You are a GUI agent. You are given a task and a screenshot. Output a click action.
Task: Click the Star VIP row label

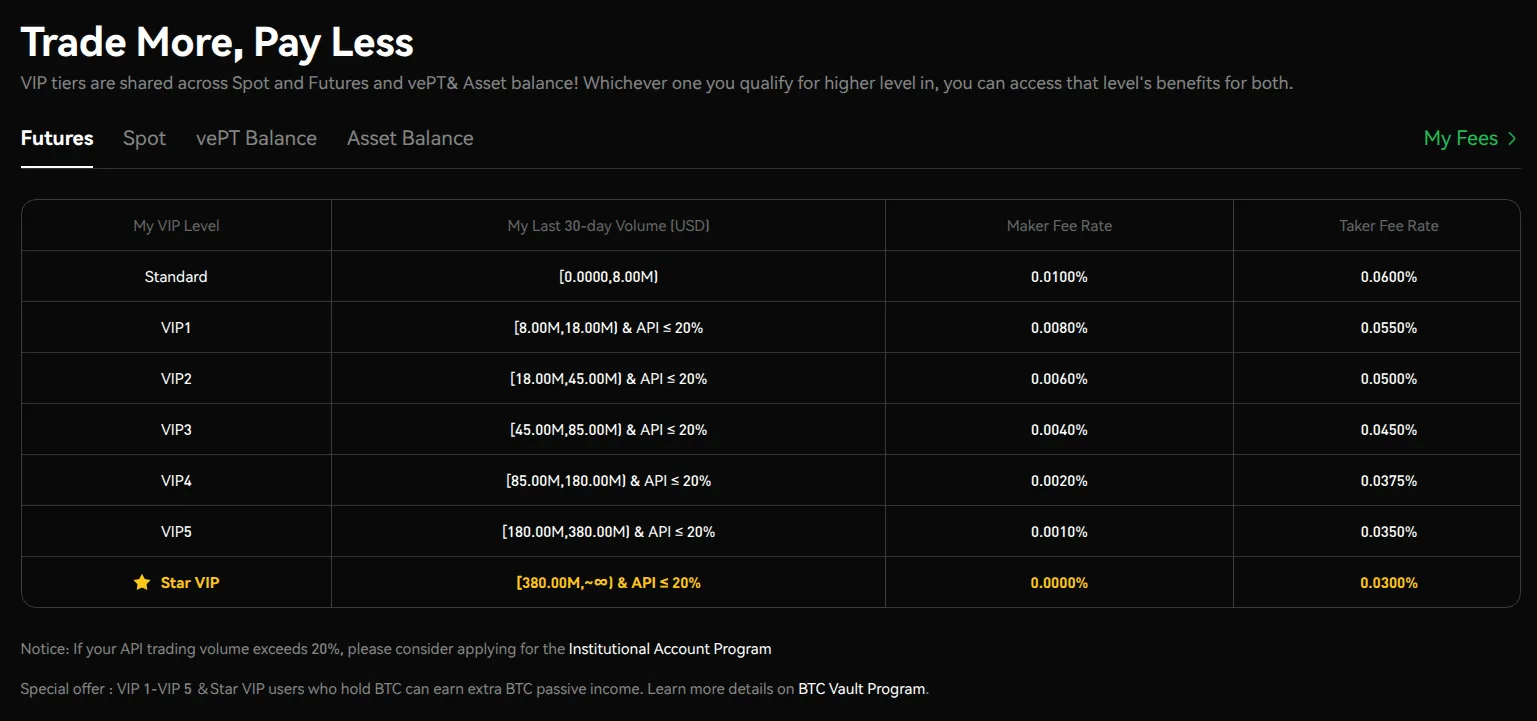tap(189, 582)
